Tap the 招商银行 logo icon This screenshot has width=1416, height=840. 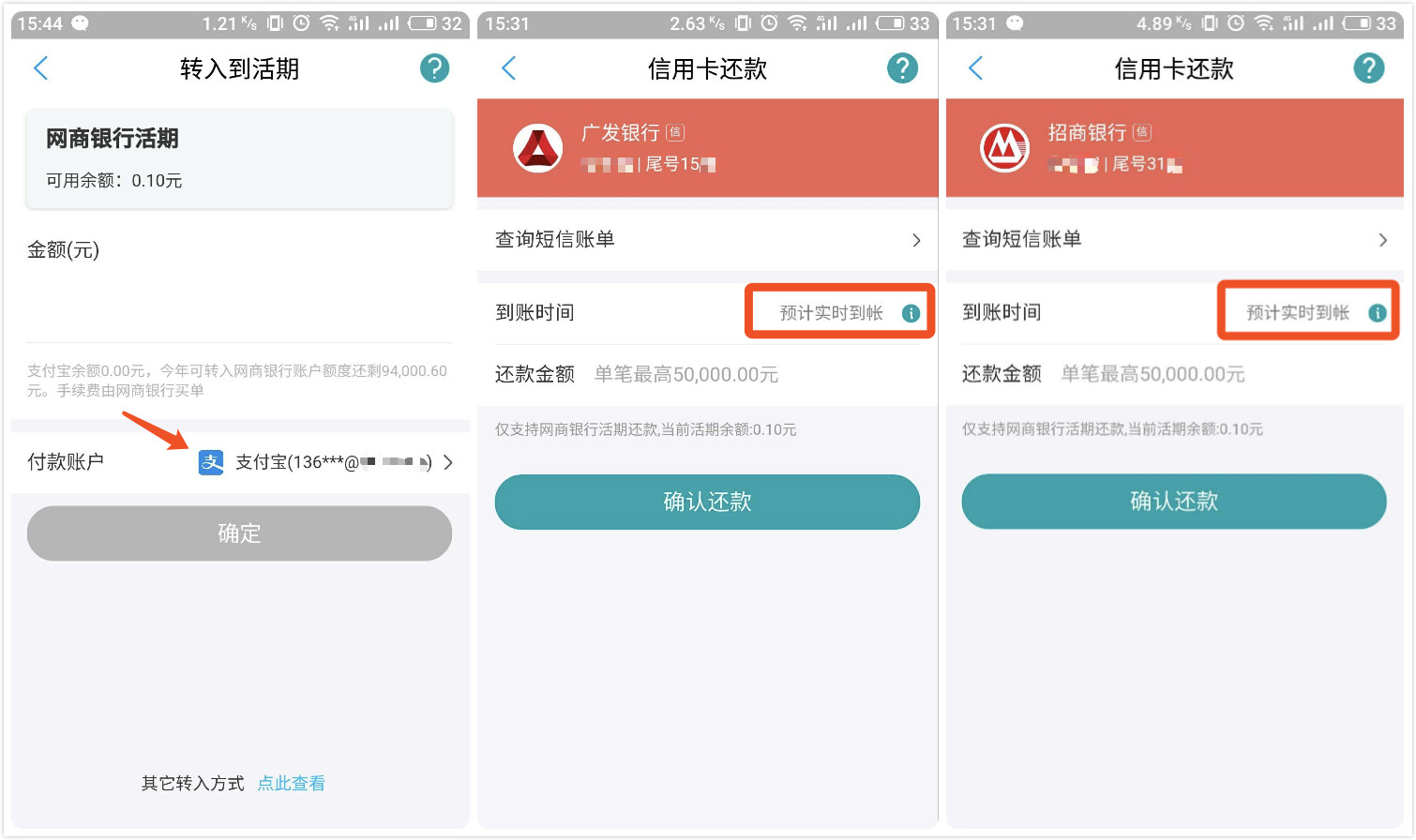pyautogui.click(x=1004, y=148)
